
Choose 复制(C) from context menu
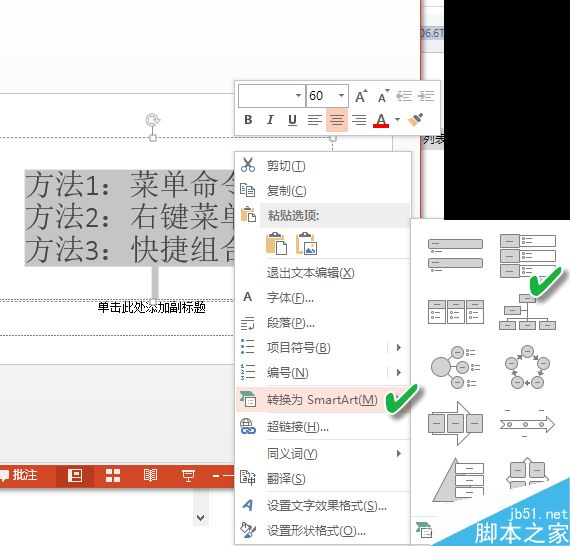[323, 190]
